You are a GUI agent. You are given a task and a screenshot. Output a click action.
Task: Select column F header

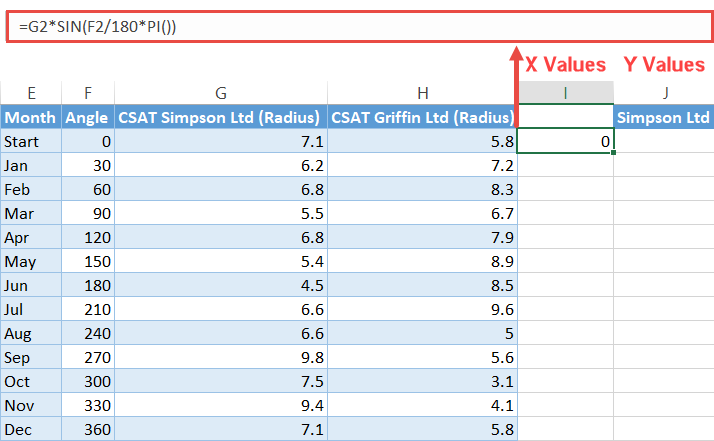click(88, 93)
